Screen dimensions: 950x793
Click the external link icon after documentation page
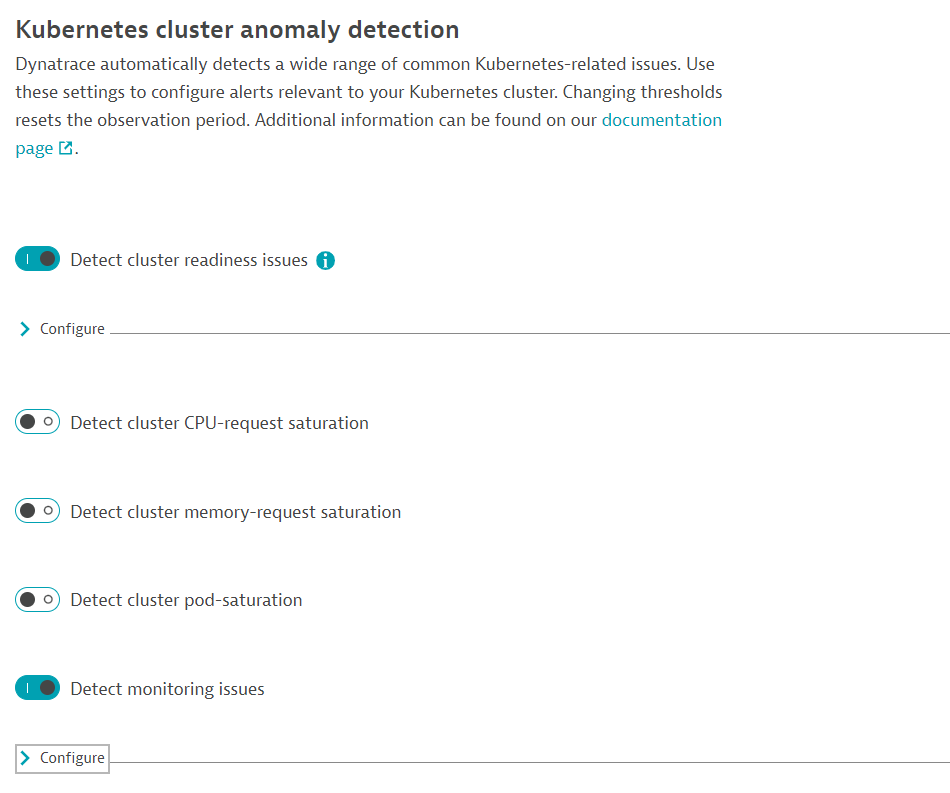coord(66,149)
